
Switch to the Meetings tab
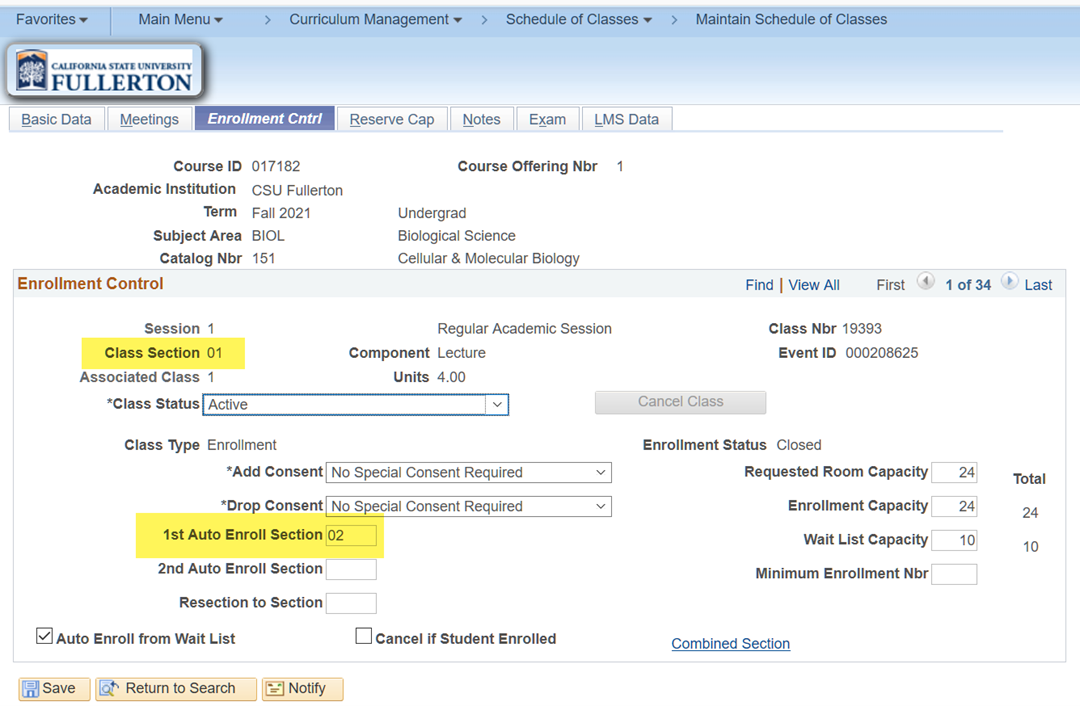pyautogui.click(x=149, y=119)
